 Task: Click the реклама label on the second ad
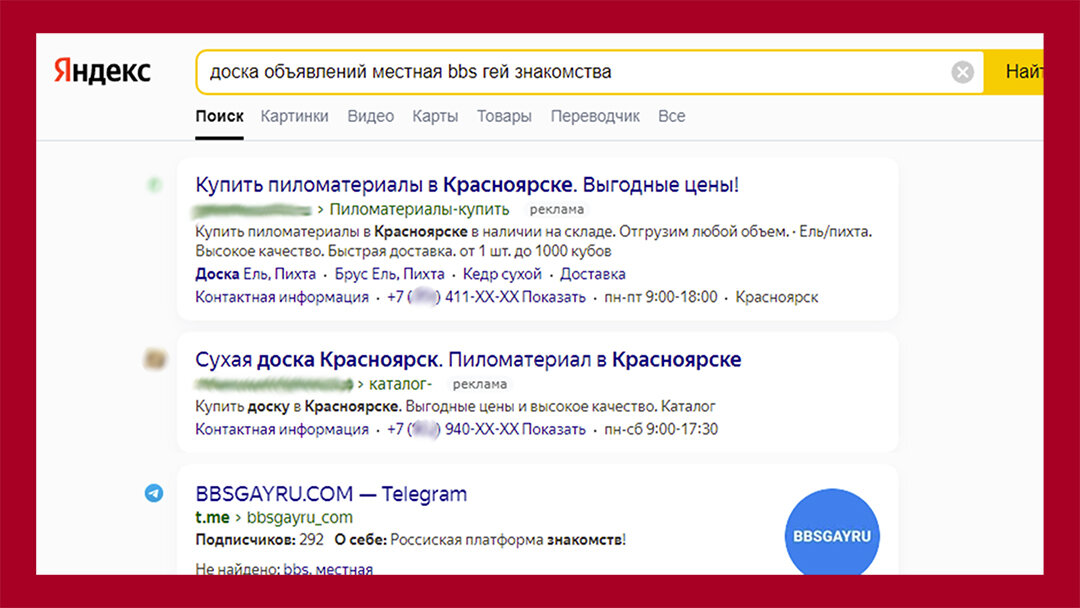tap(479, 384)
